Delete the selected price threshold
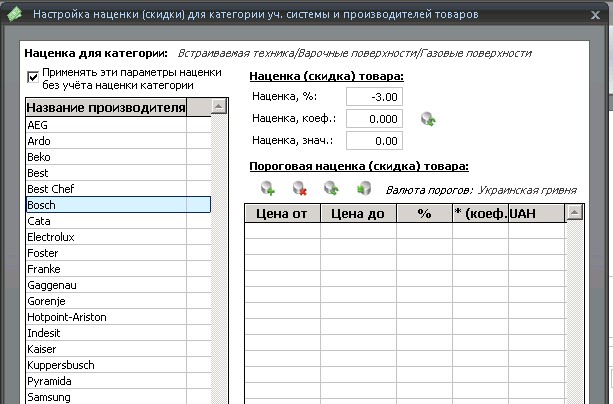 coord(299,188)
